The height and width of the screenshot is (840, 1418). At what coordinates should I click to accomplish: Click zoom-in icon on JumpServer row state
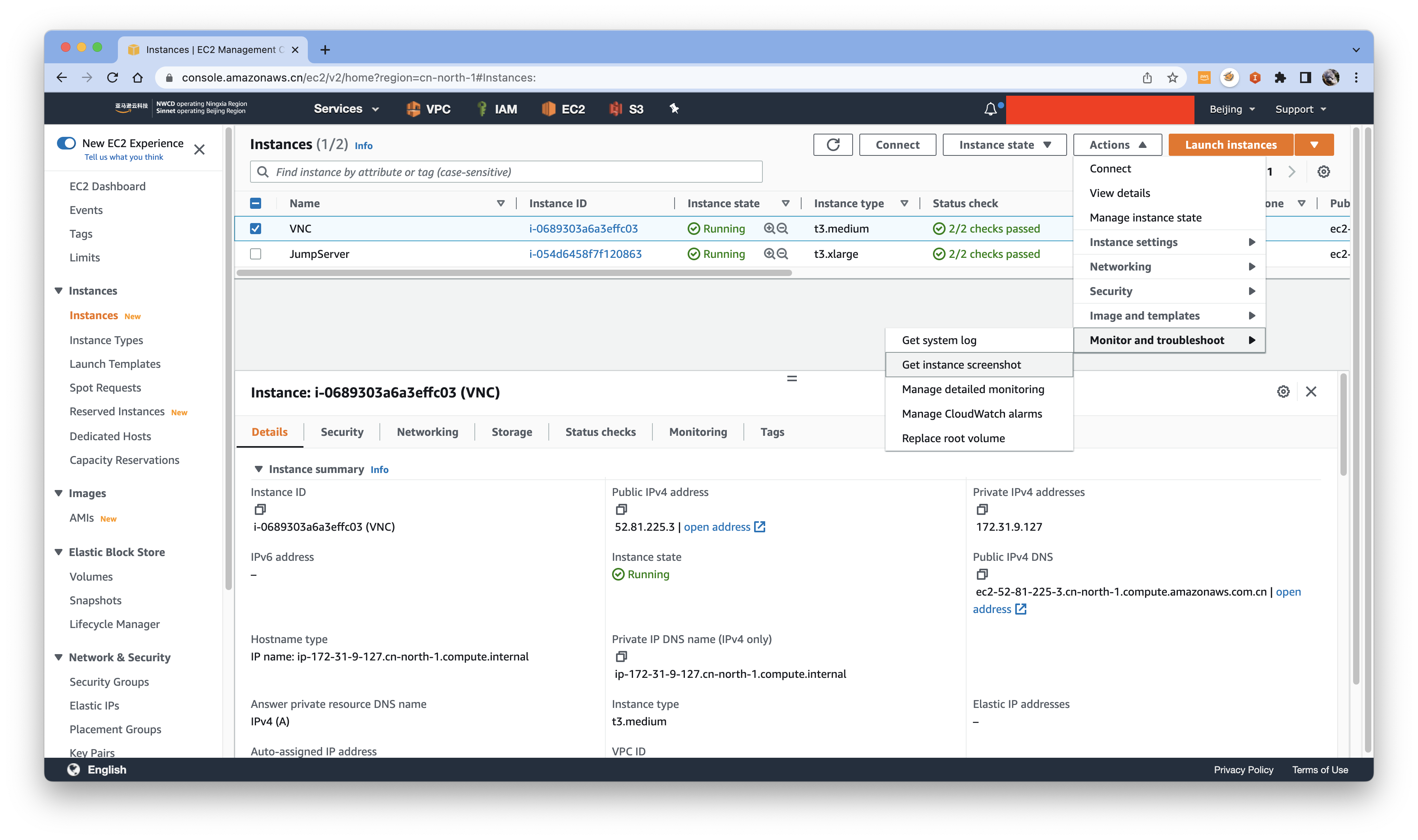tap(769, 254)
